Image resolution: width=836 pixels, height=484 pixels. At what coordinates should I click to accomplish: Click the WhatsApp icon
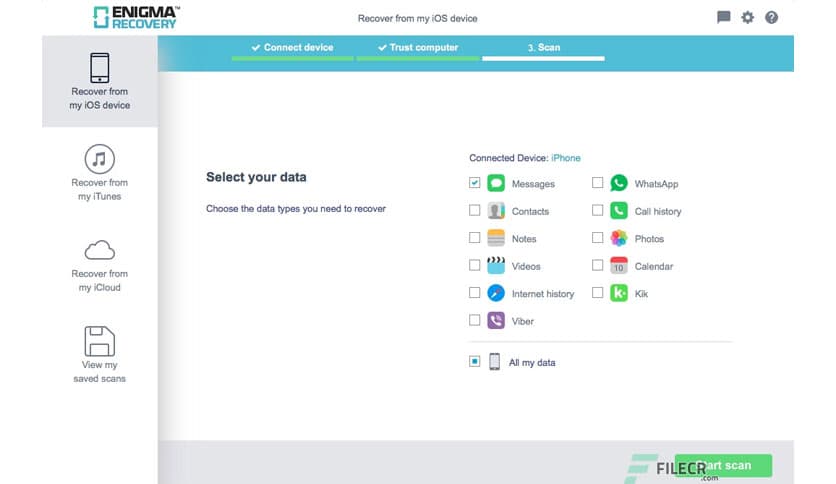pyautogui.click(x=618, y=183)
